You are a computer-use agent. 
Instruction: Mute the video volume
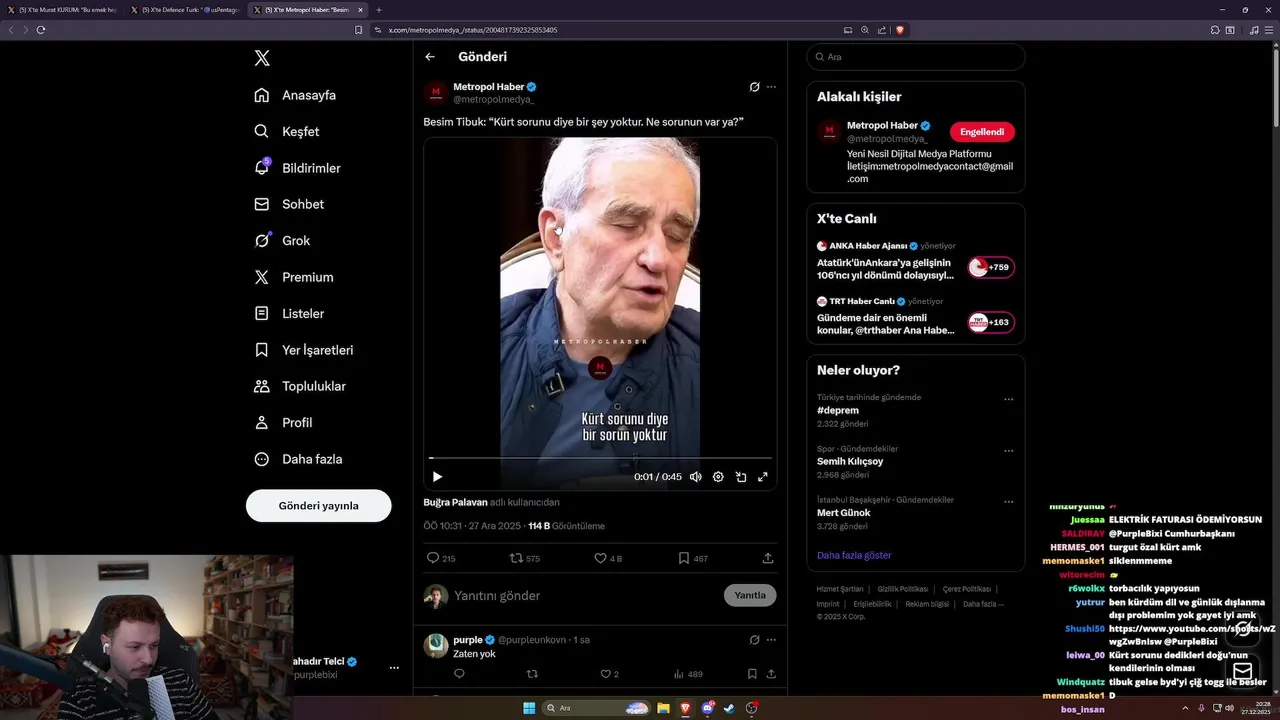click(x=695, y=477)
